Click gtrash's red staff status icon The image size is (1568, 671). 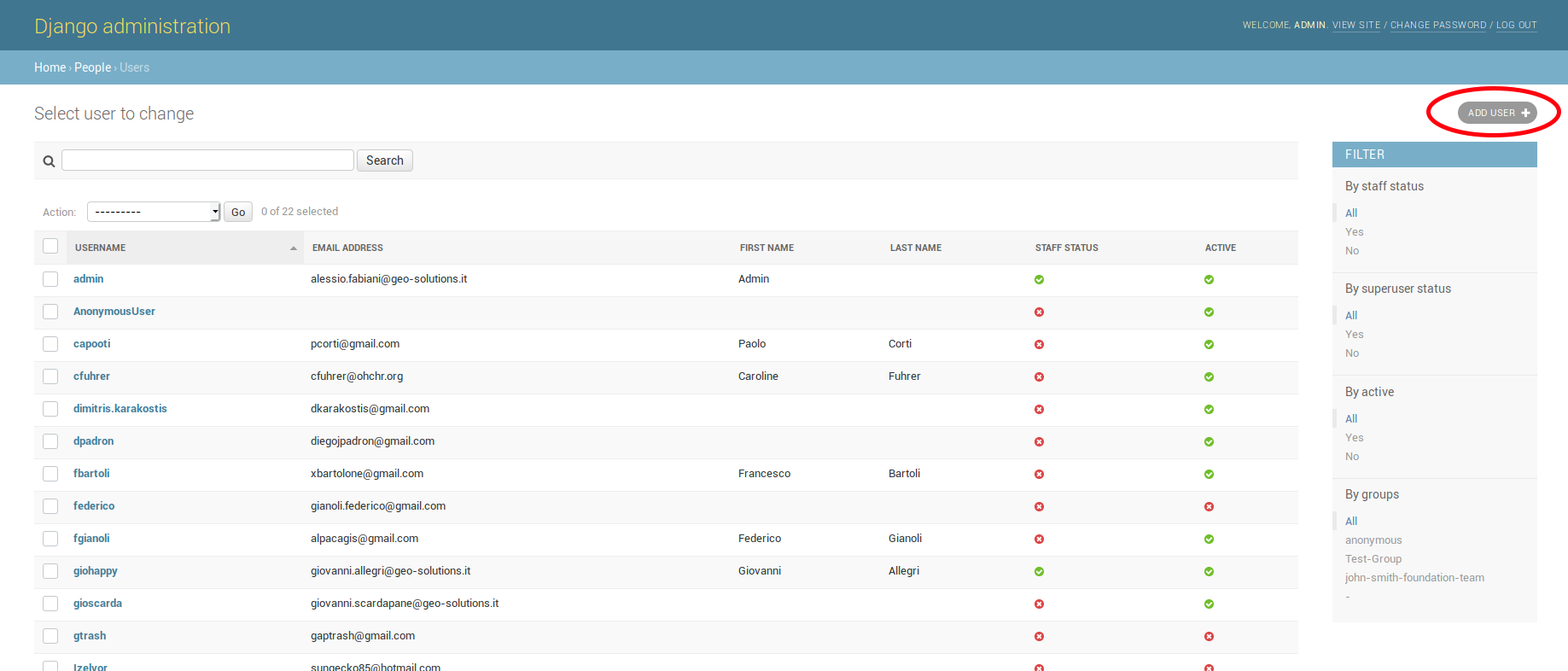click(x=1039, y=637)
